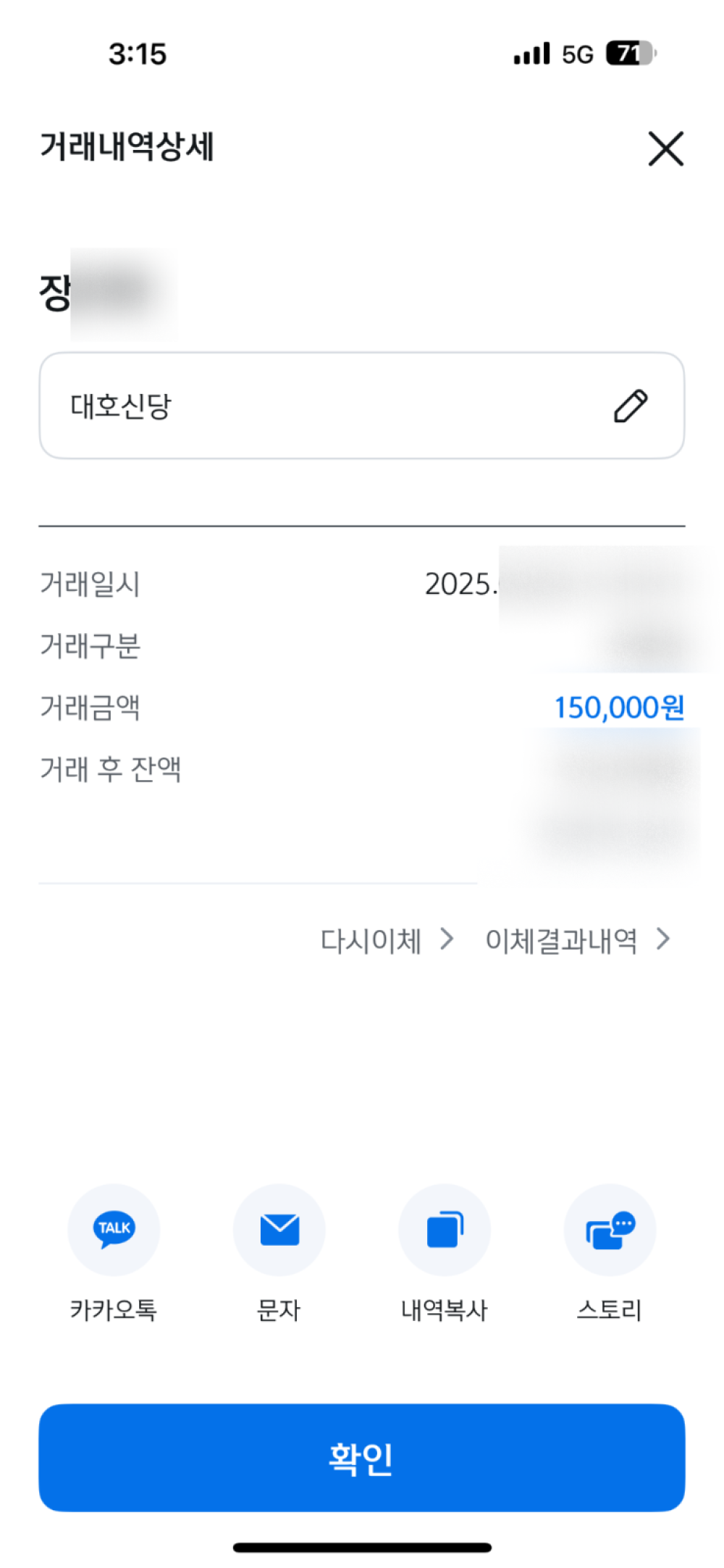Tap the 카카오톡 label
724x1568 pixels.
click(114, 1309)
